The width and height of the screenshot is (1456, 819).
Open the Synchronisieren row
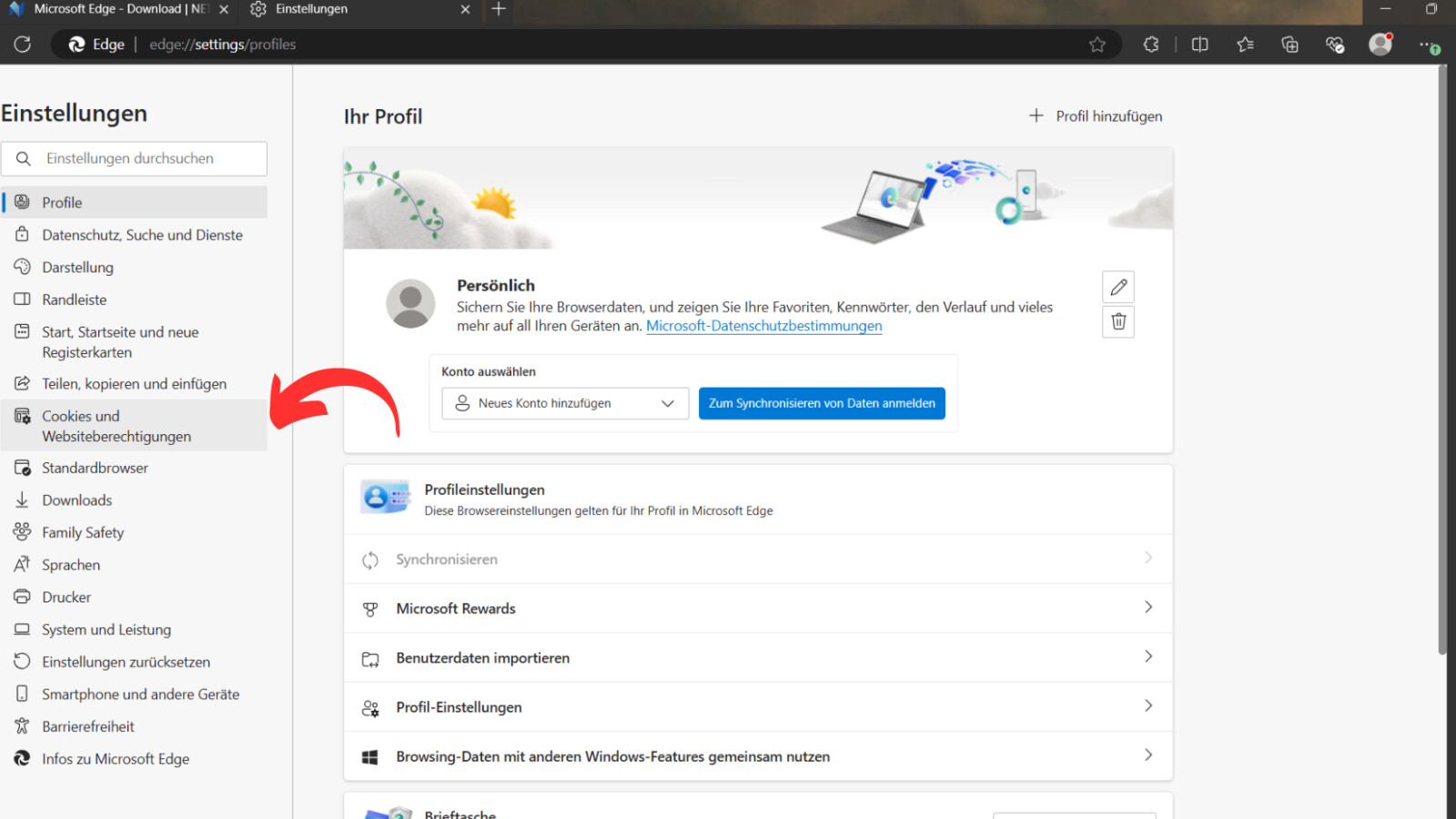758,560
